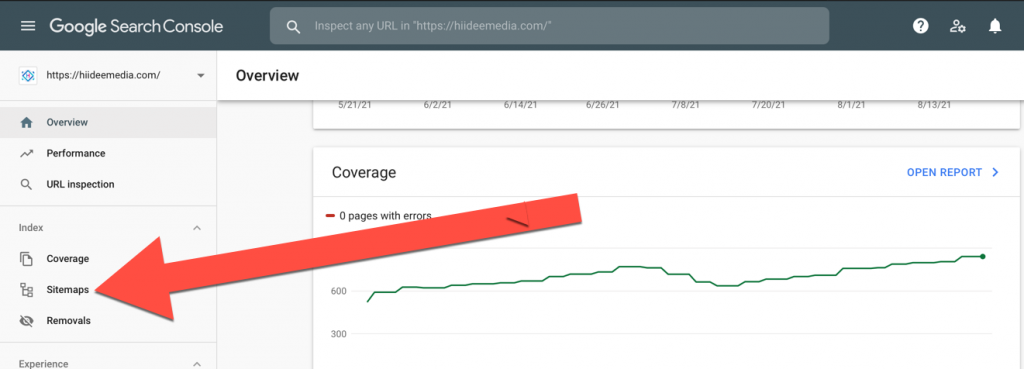The image size is (1024, 369).
Task: Open the hamburger navigation menu
Action: [27, 26]
